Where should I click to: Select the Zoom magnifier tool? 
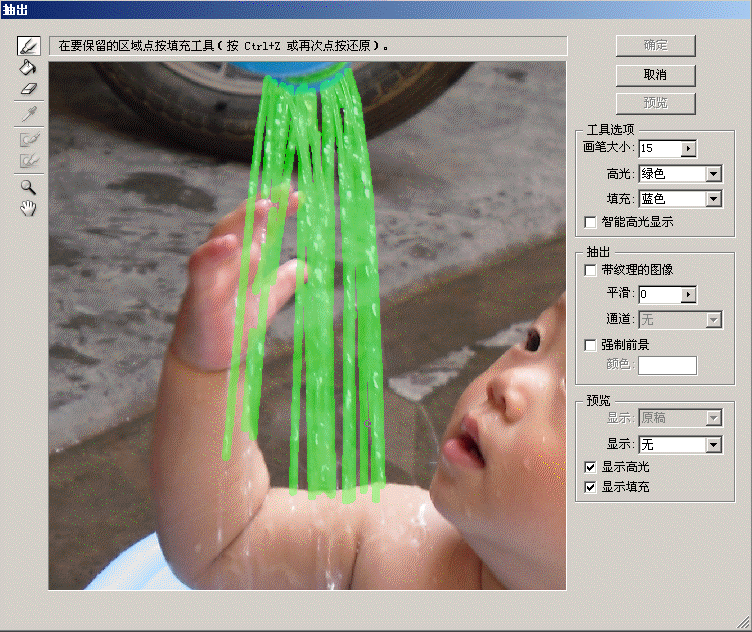[29, 186]
